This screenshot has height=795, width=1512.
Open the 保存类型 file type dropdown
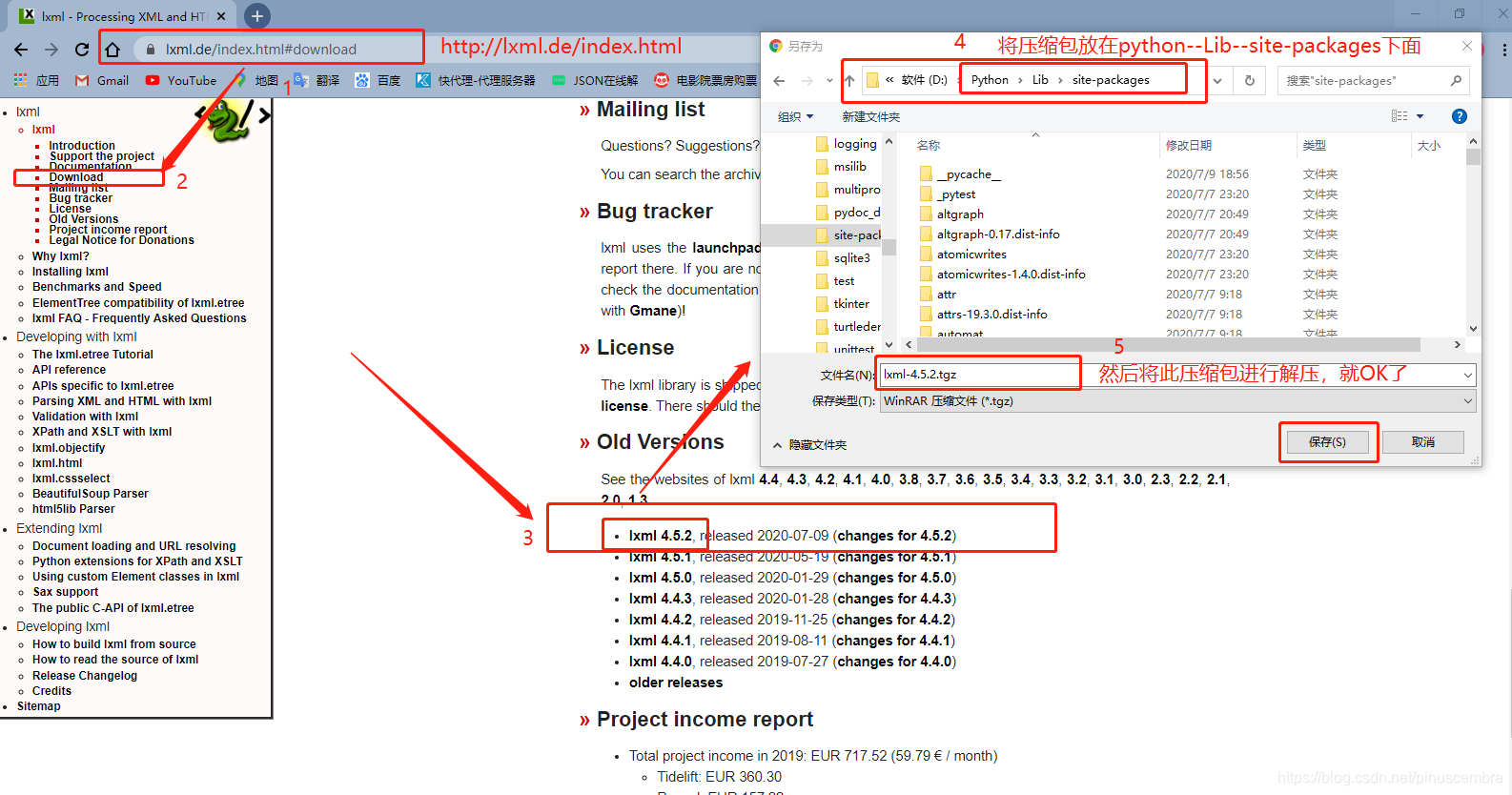click(x=1177, y=401)
